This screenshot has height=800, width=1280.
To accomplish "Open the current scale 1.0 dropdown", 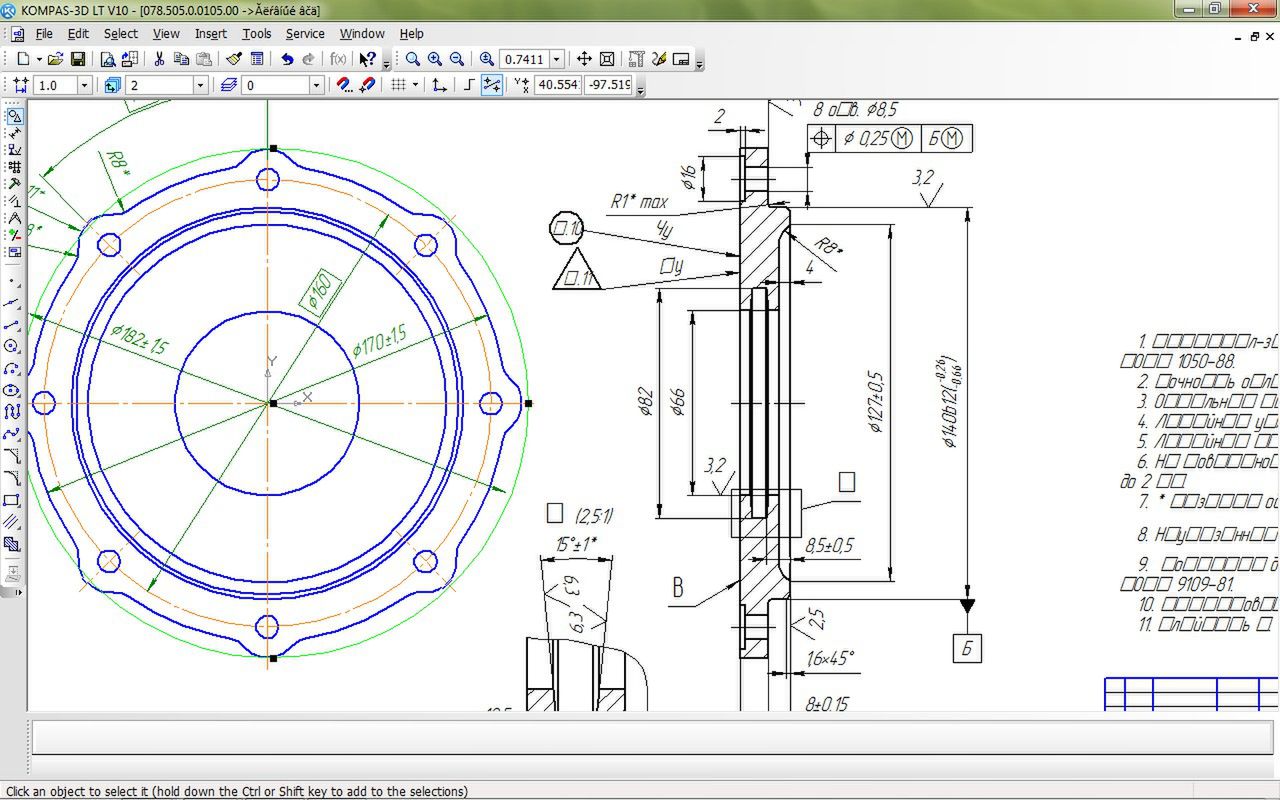I will point(84,85).
